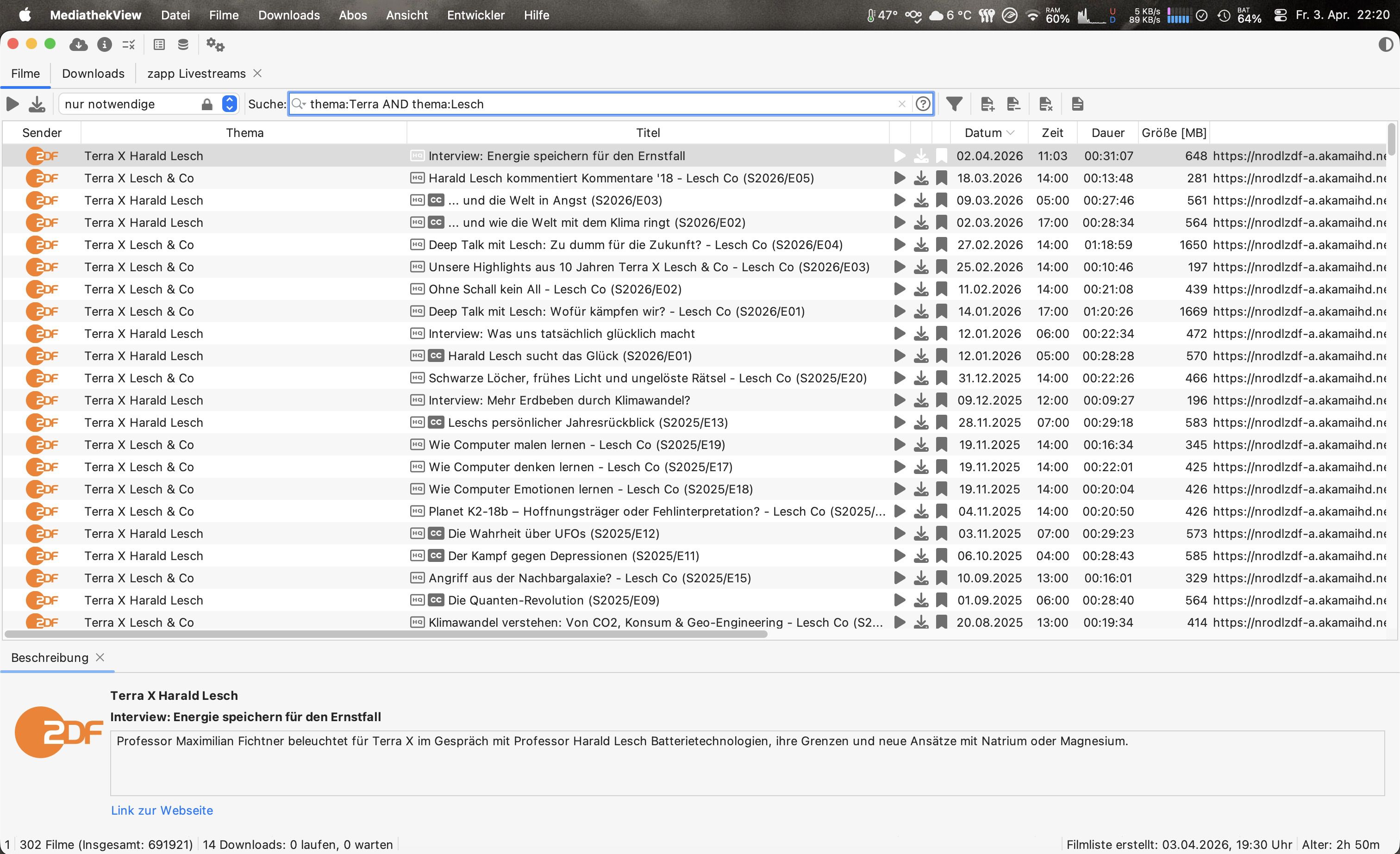Toggle the lock icon beside 'nur notwendige'
The height and width of the screenshot is (854, 1400).
coord(207,104)
